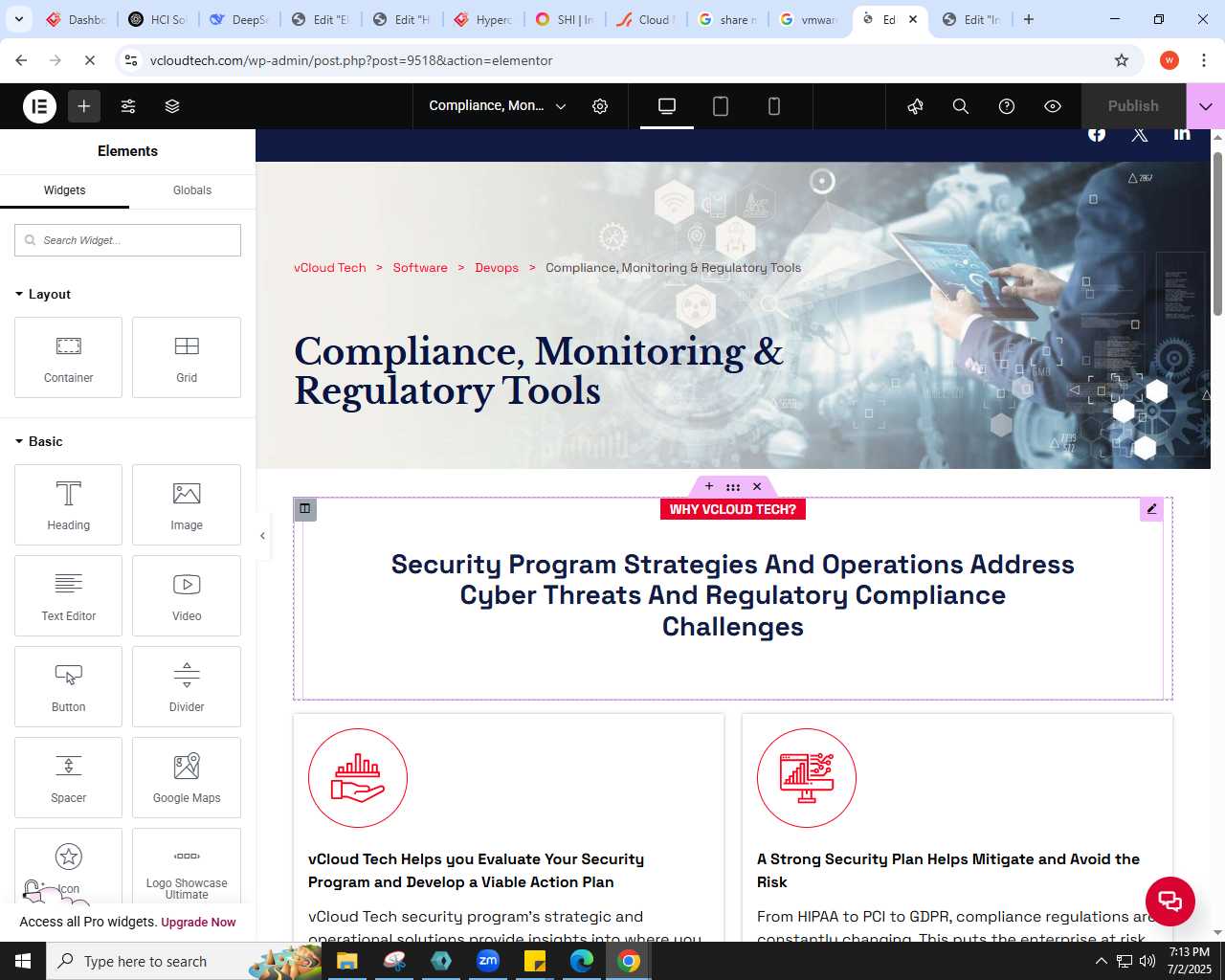Bookmark page with the star icon
Image resolution: width=1225 pixels, height=980 pixels.
pos(1122,60)
